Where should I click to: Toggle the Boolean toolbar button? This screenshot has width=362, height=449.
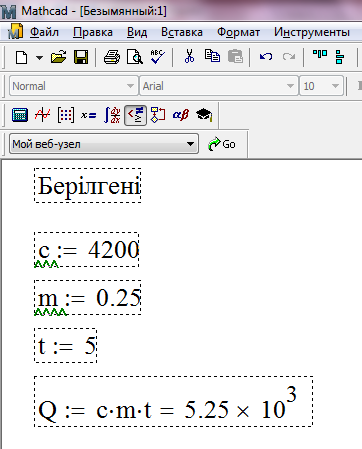[135, 115]
